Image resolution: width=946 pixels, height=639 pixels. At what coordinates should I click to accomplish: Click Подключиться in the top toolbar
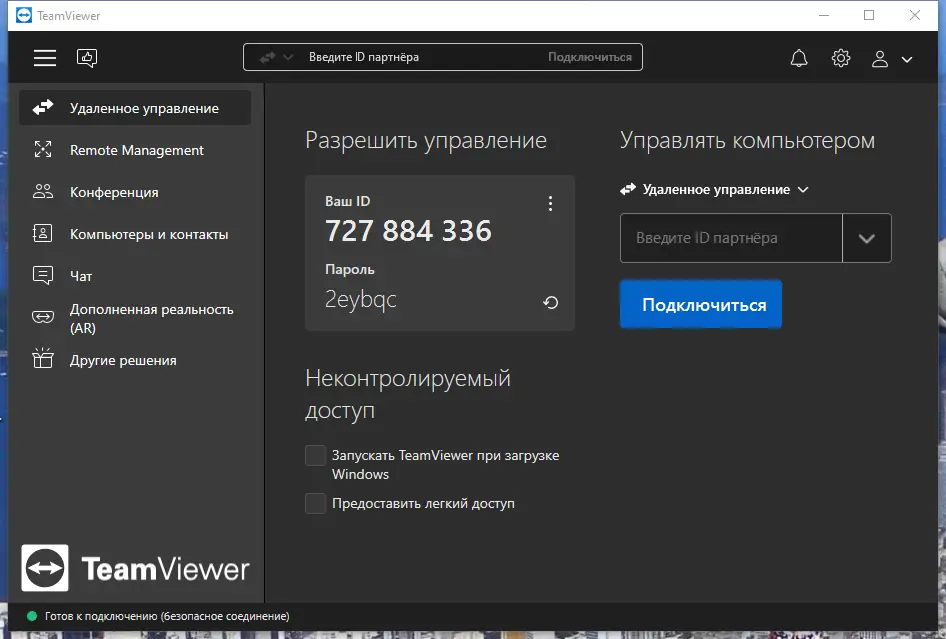coord(590,57)
